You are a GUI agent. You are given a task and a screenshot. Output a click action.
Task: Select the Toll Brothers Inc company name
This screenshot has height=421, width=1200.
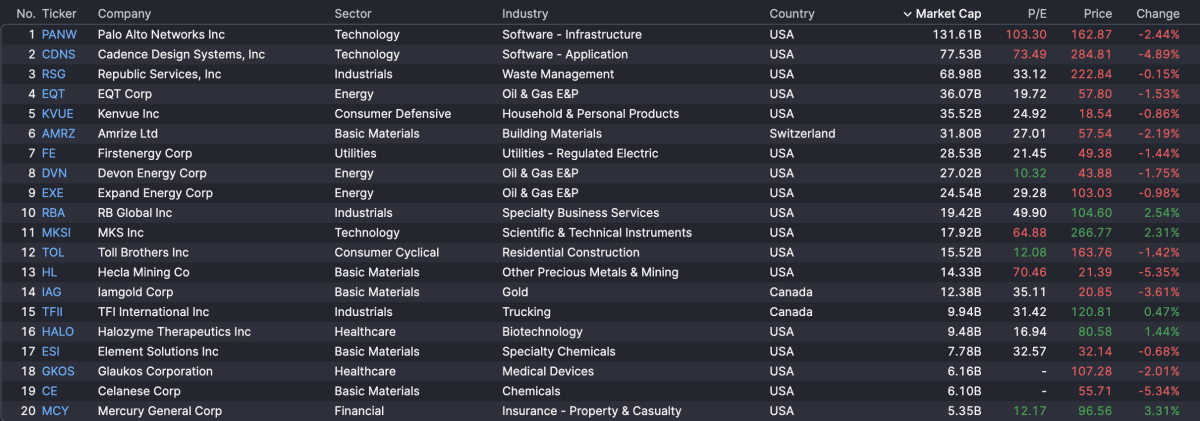[143, 253]
